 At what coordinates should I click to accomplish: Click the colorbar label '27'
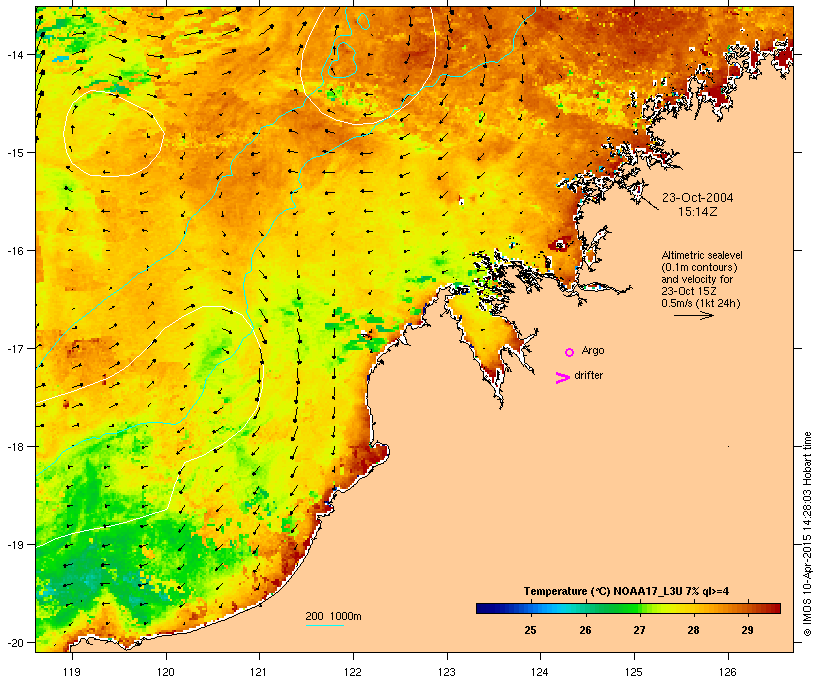point(639,630)
